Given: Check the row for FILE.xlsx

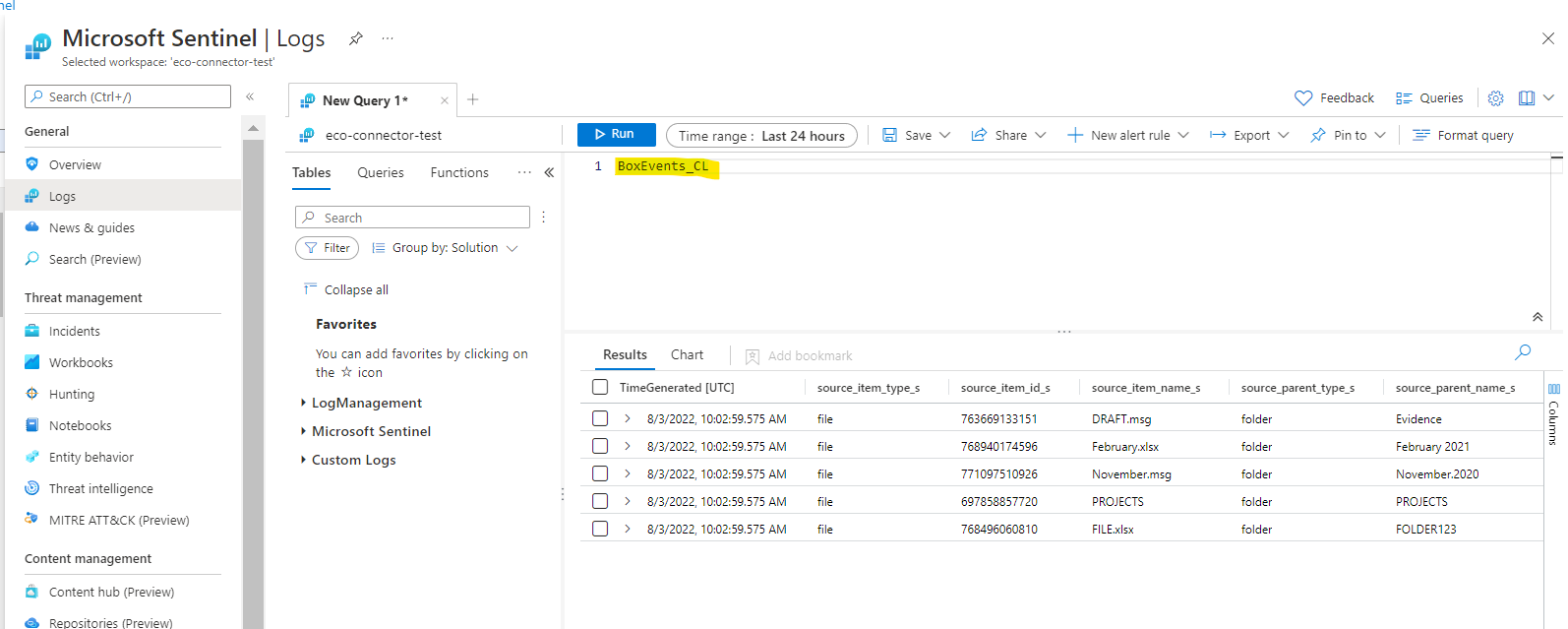Looking at the screenshot, I should tap(600, 529).
